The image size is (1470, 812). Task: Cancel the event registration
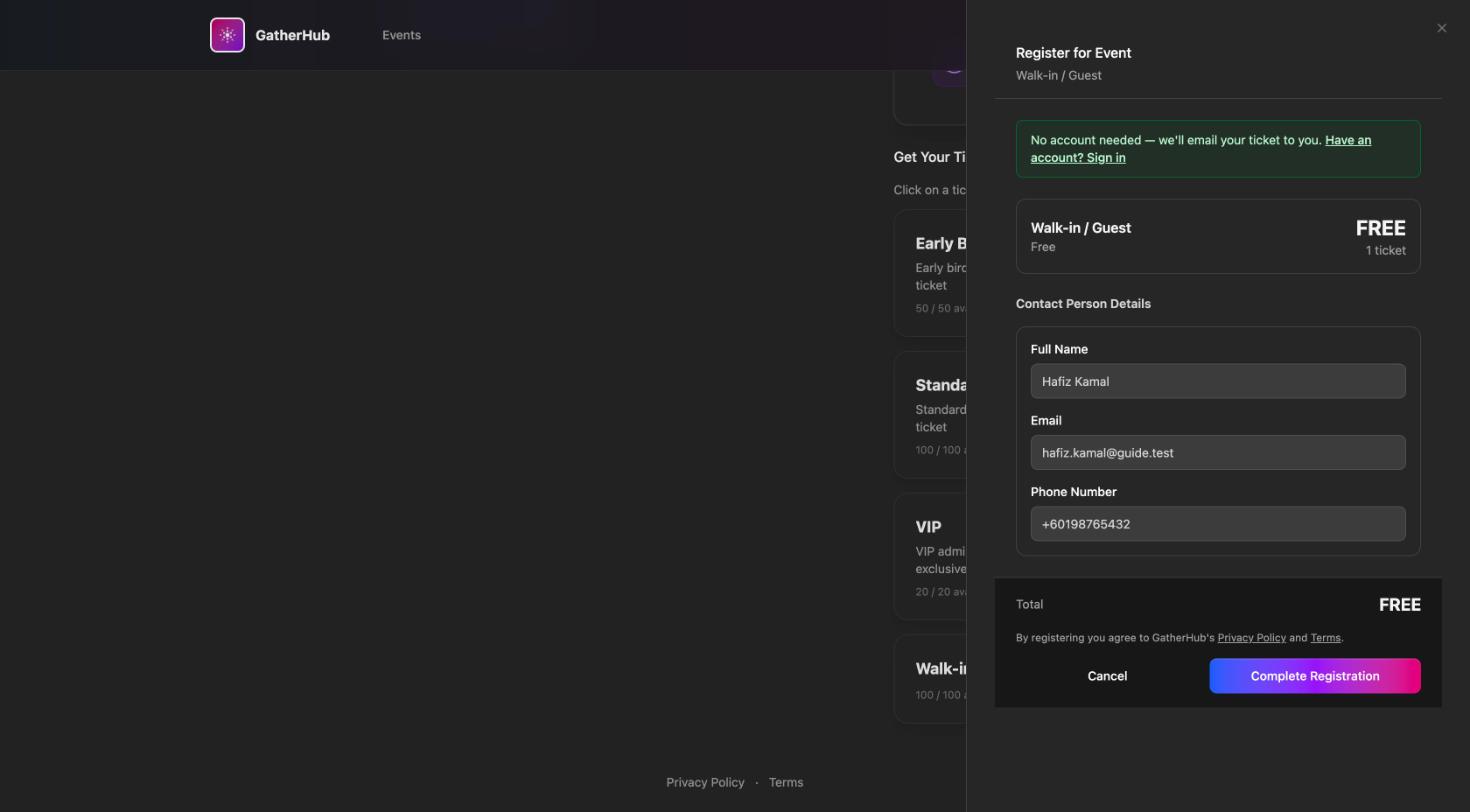click(x=1107, y=676)
